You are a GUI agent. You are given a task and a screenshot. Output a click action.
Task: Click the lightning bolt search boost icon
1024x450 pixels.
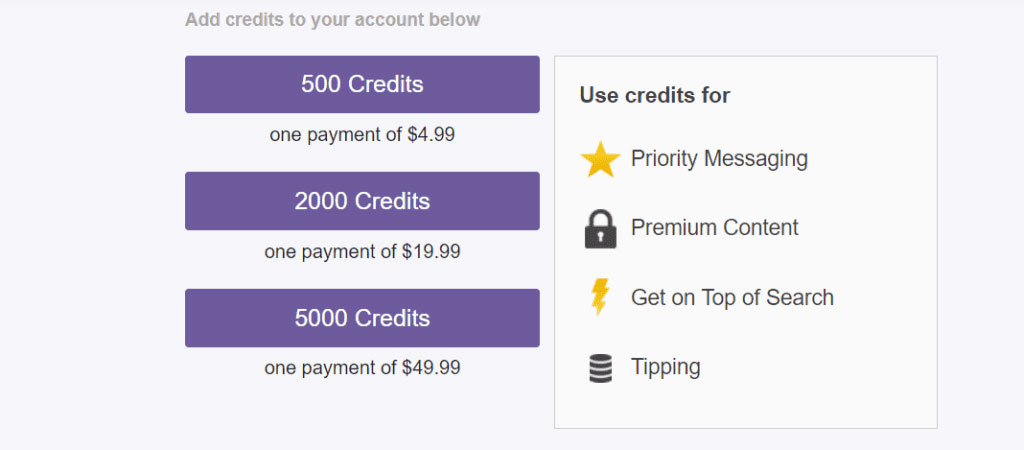600,297
